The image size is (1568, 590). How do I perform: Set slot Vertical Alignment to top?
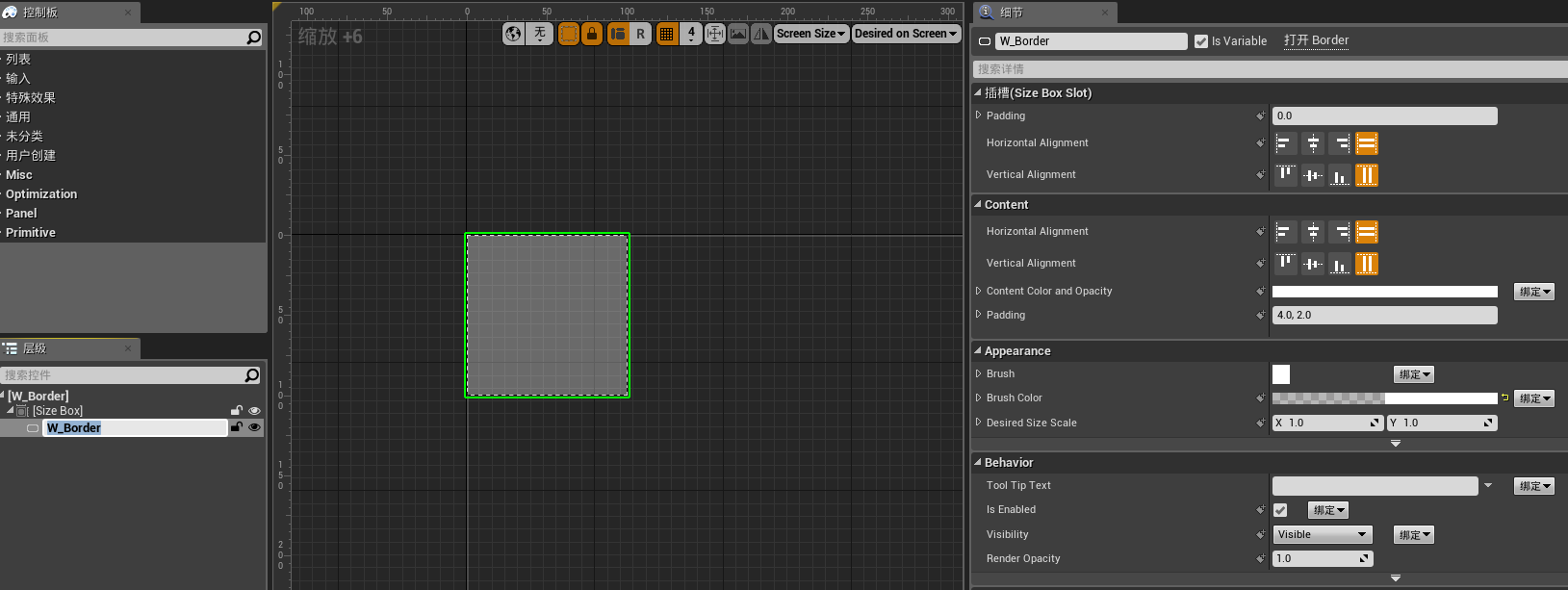point(1286,175)
